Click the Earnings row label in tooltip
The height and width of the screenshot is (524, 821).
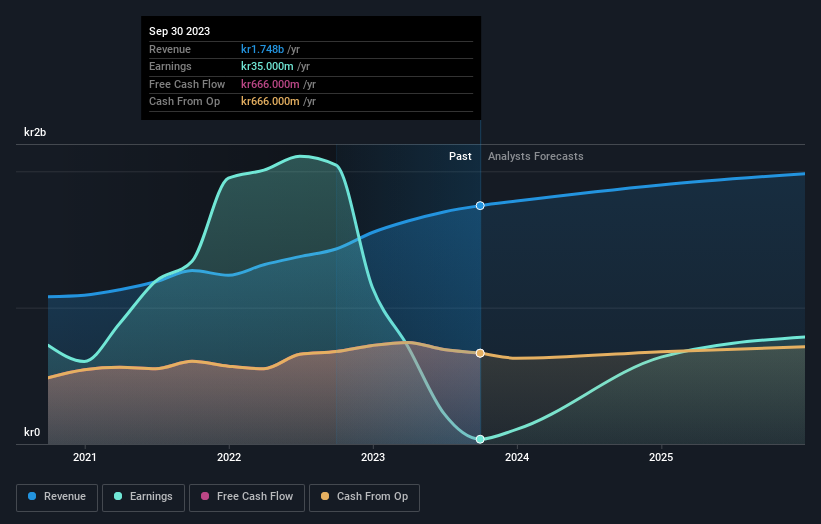[x=170, y=66]
